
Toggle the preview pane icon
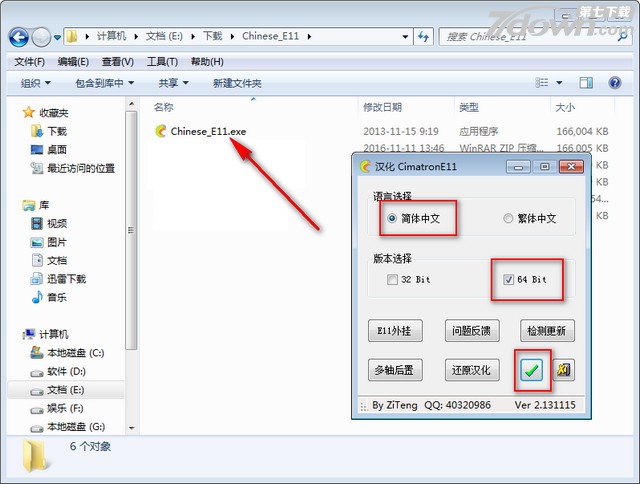586,83
